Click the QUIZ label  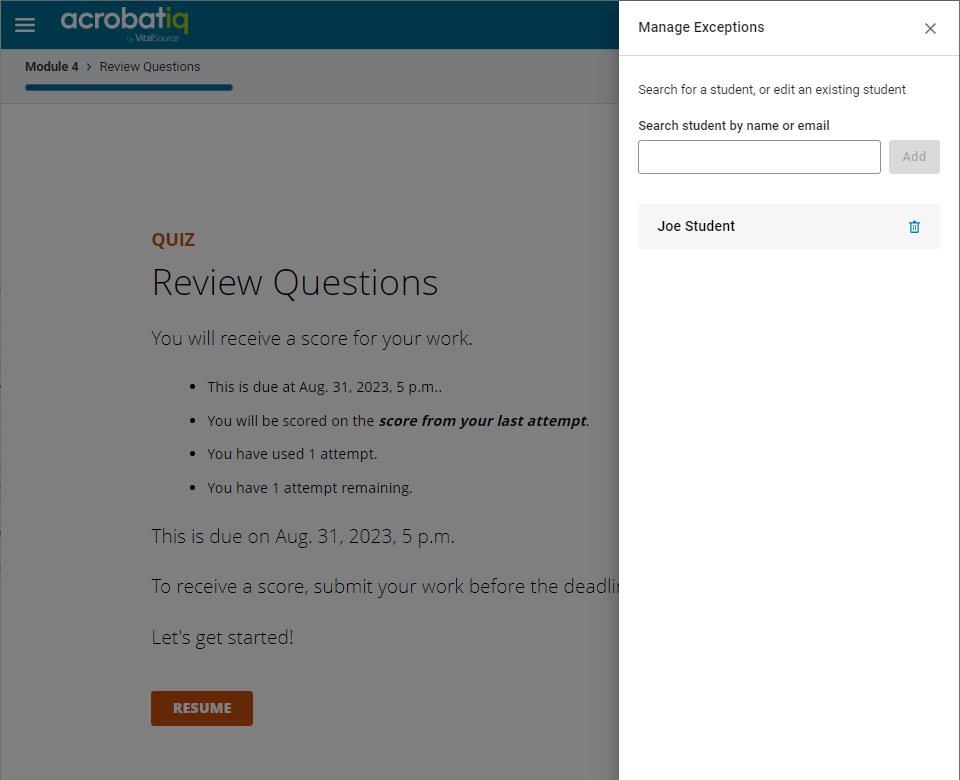click(x=173, y=239)
